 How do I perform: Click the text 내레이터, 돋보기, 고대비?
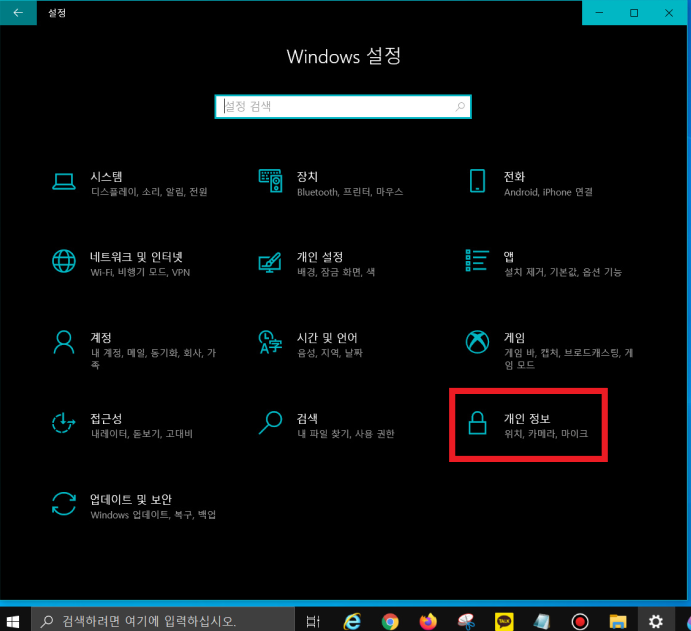click(141, 434)
